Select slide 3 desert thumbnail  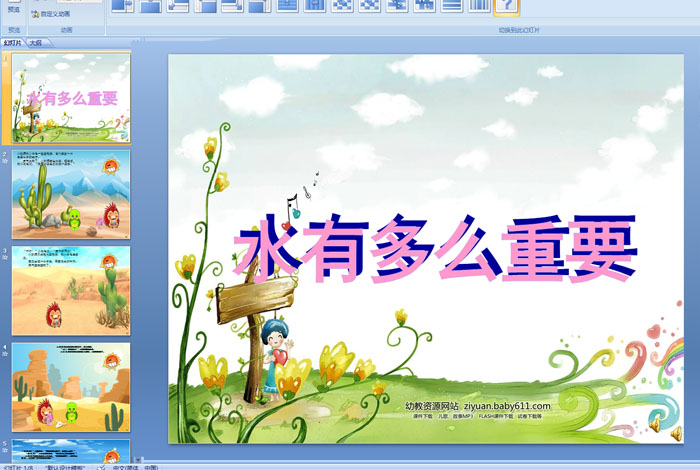71,291
